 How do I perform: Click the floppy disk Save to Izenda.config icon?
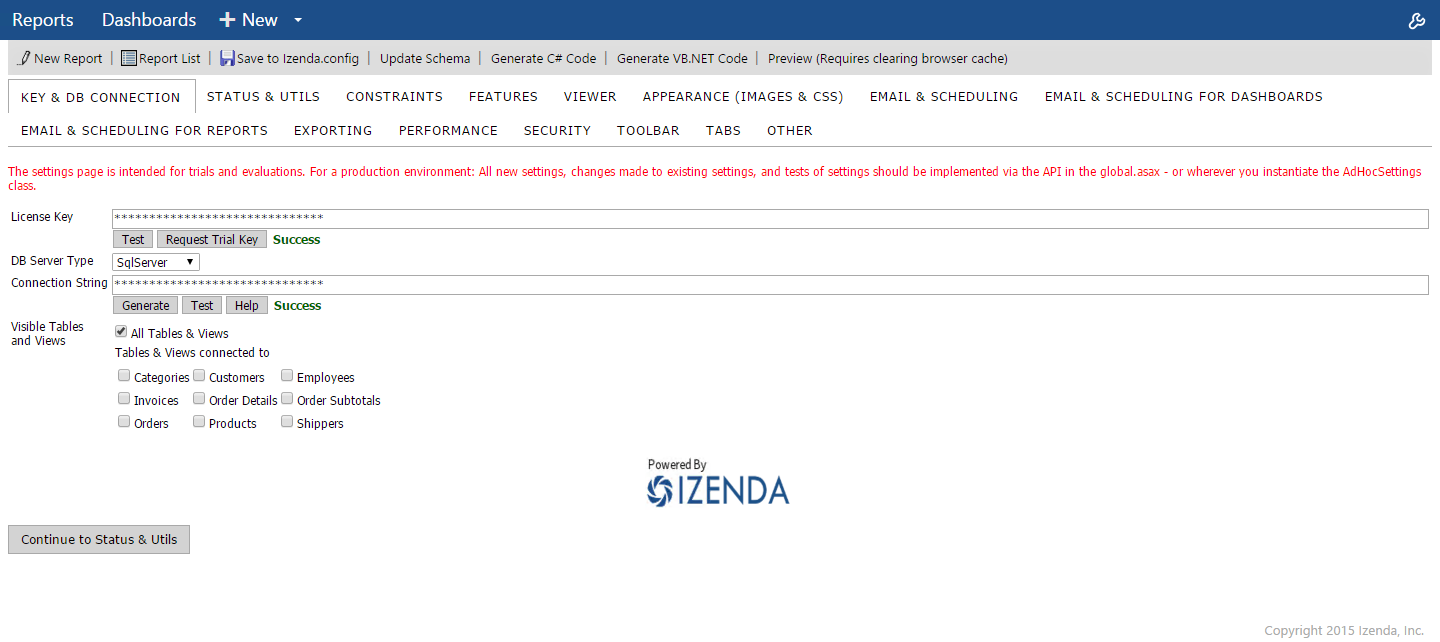click(x=227, y=58)
